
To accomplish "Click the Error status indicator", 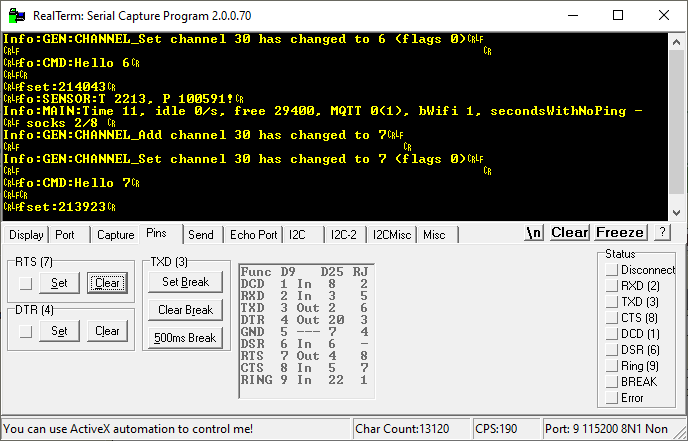I will 611,398.
